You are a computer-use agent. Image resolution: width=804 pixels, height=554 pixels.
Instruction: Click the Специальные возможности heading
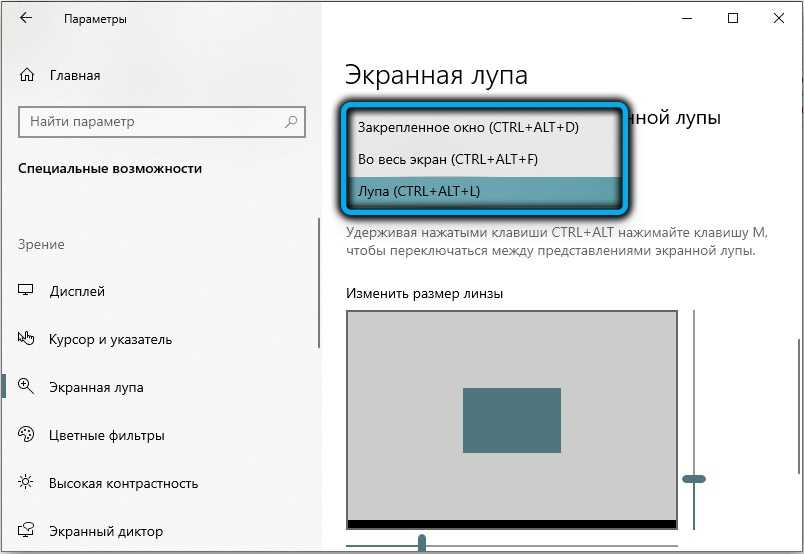point(110,168)
